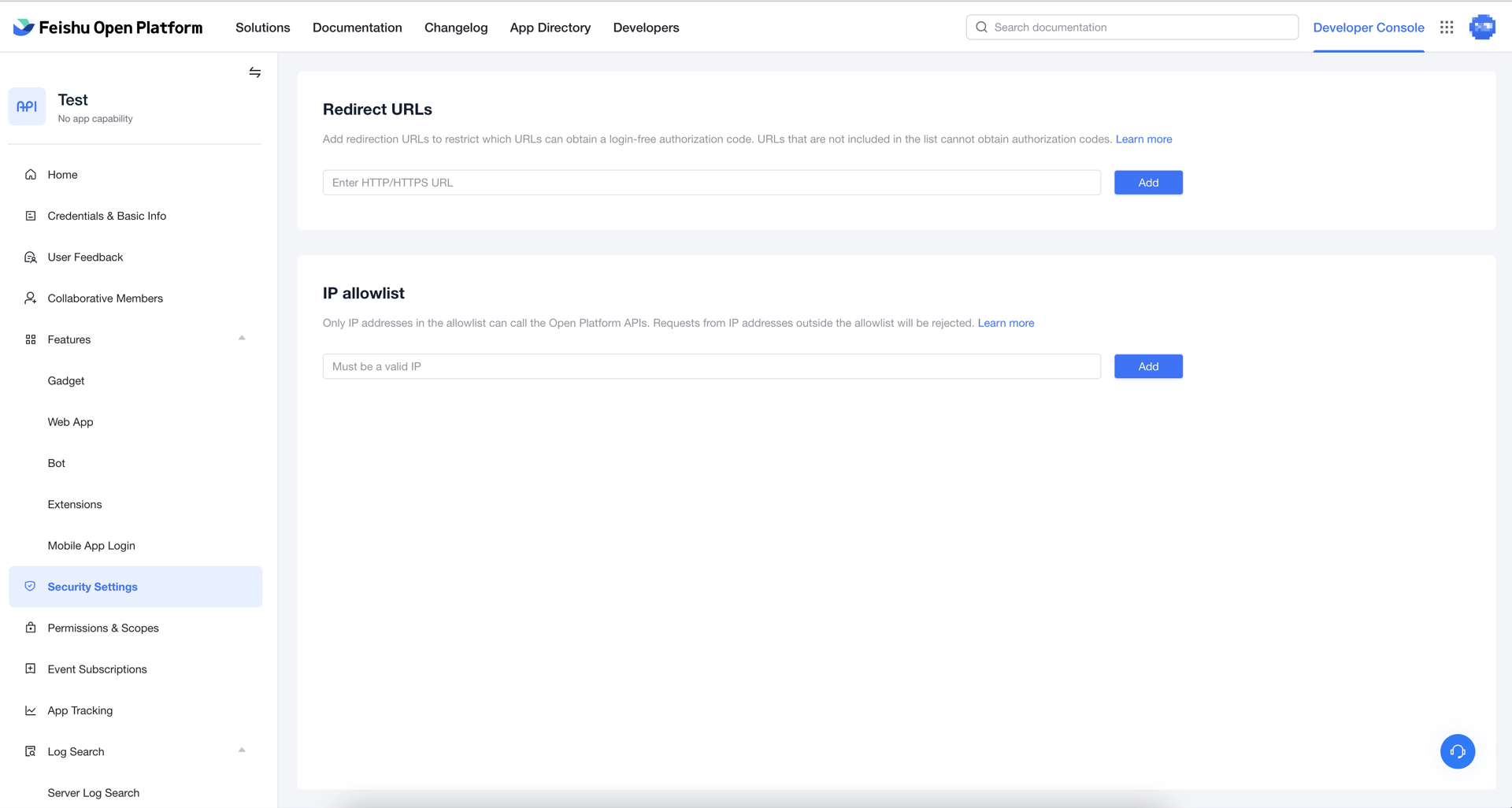
Task: Open Learn more link for Redirect URLs
Action: point(1143,139)
